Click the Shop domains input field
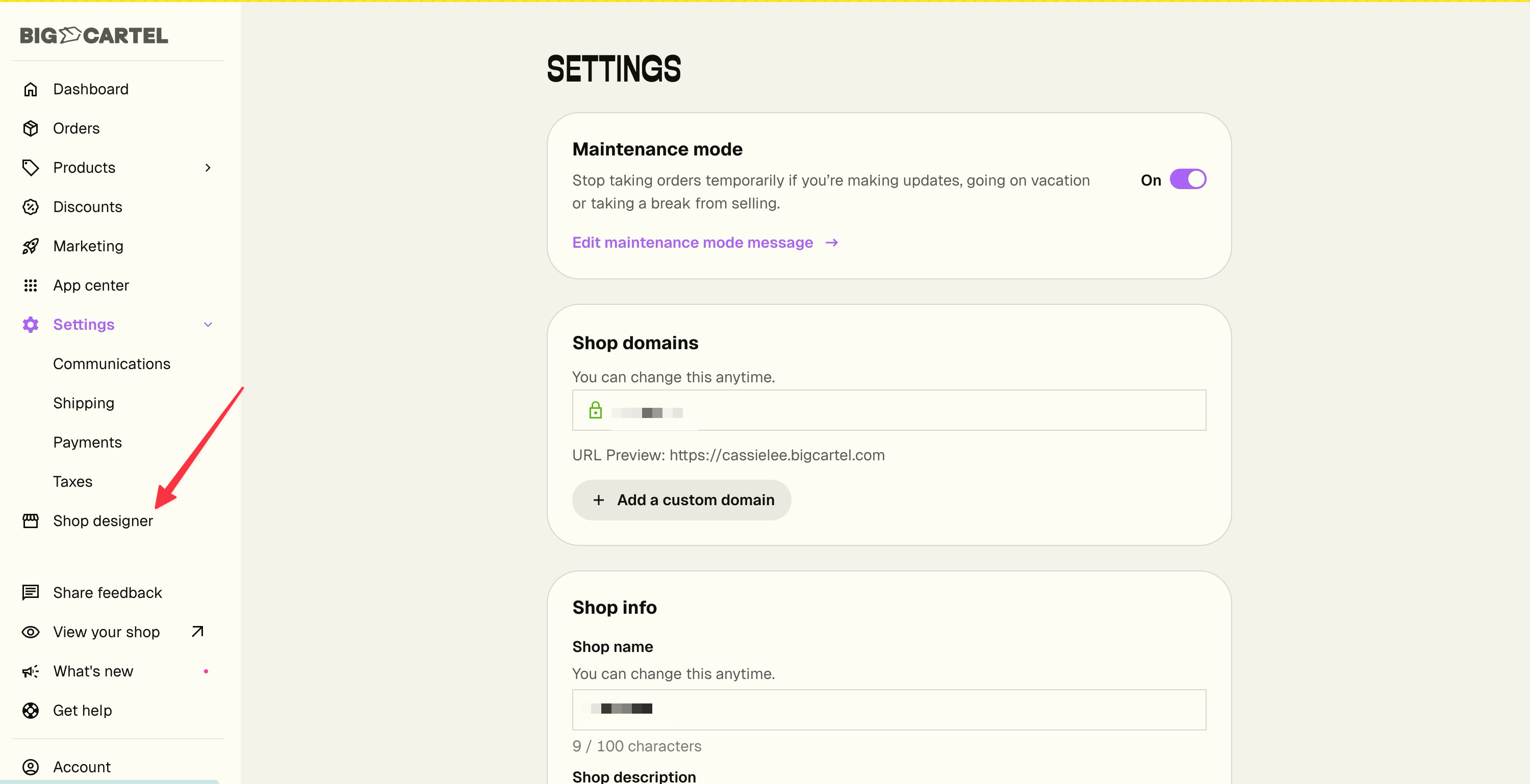Screen dimensions: 1530x784 point(889,410)
